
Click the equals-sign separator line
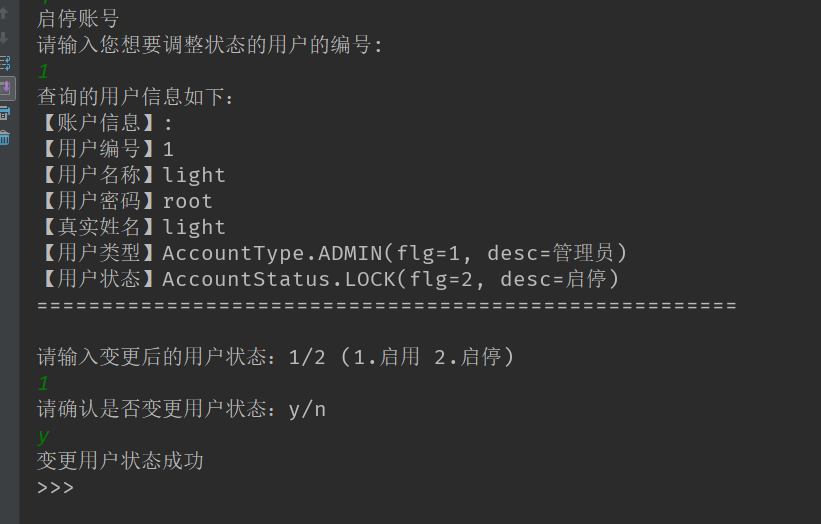[386, 305]
